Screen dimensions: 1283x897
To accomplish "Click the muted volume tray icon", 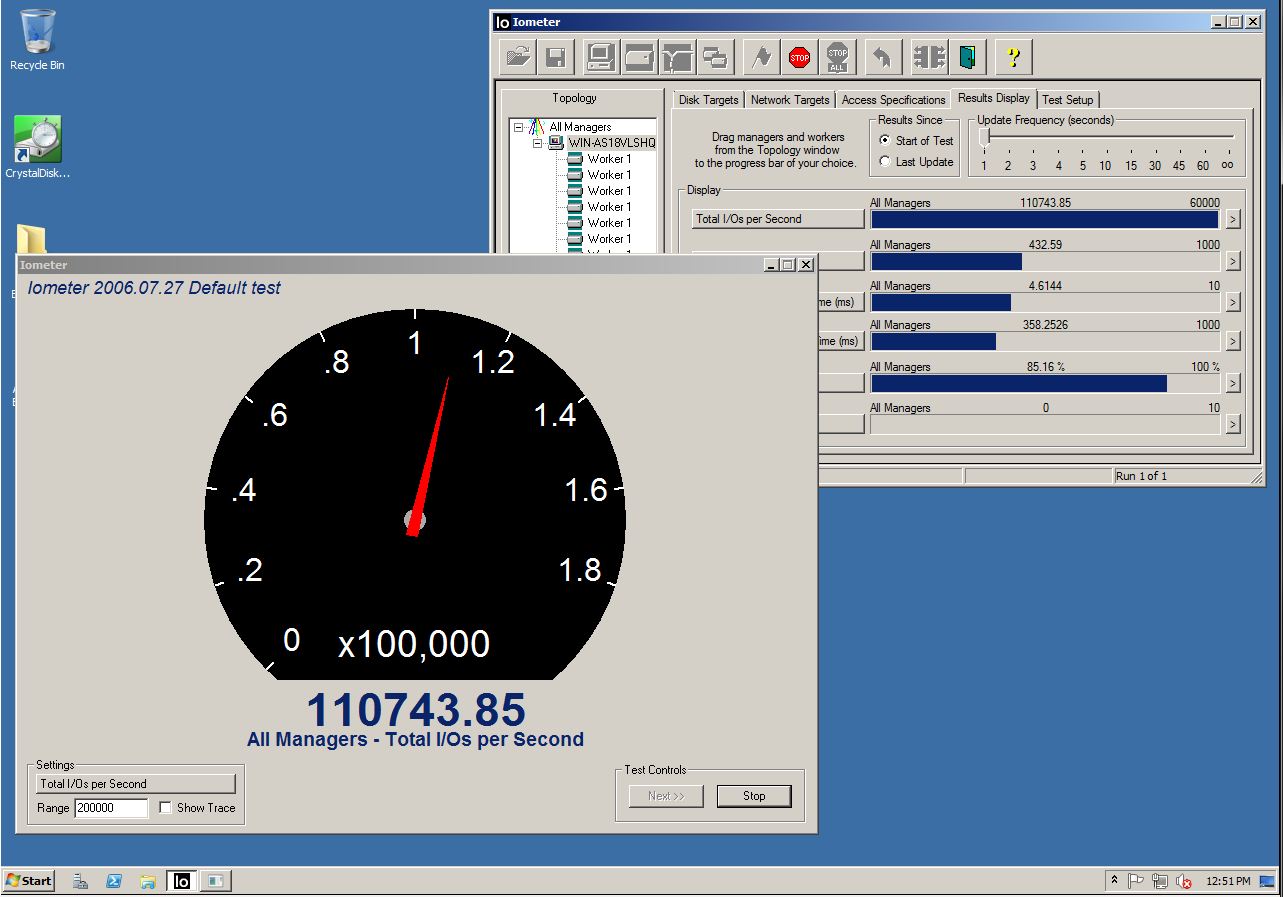I will pyautogui.click(x=1184, y=881).
